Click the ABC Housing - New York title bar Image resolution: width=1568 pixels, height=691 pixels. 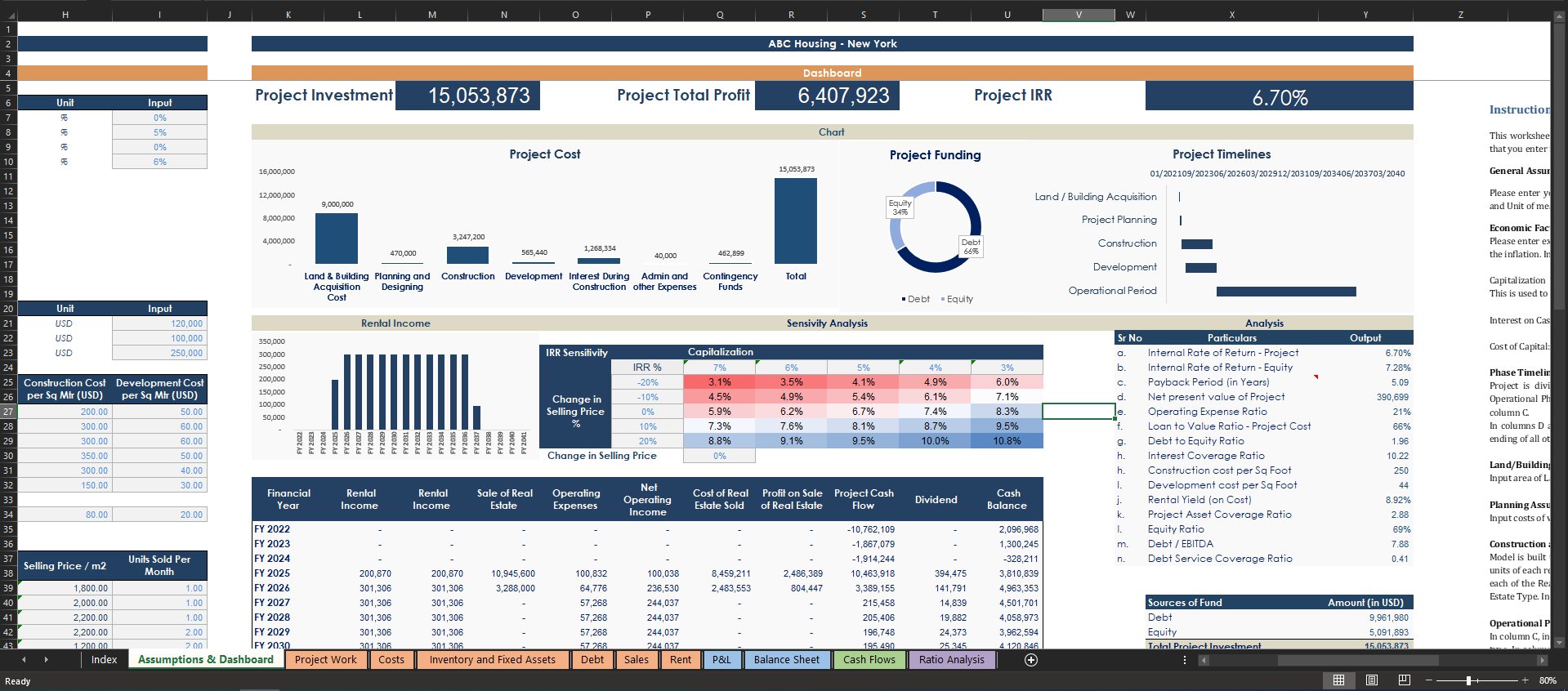[832, 44]
